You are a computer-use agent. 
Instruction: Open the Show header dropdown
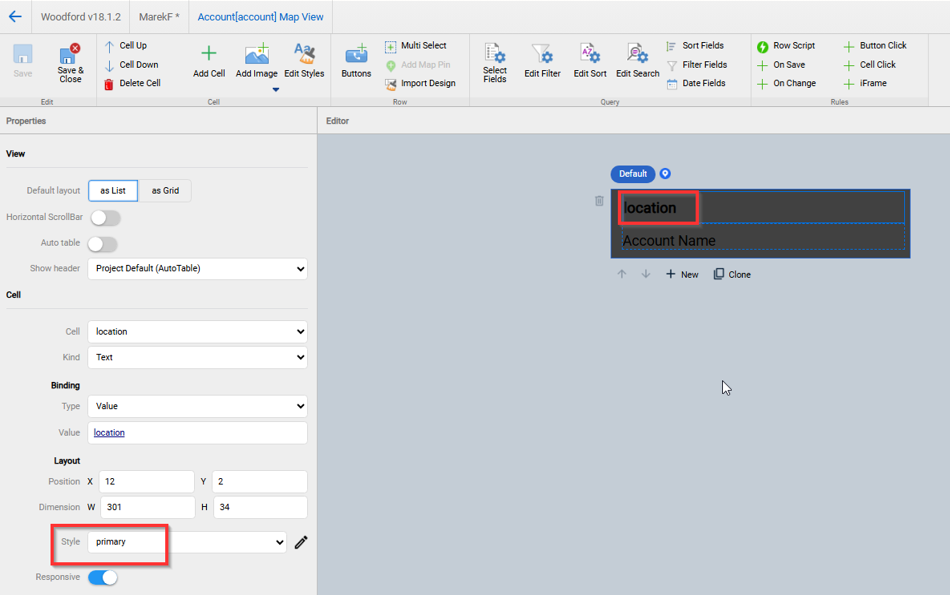click(x=197, y=269)
